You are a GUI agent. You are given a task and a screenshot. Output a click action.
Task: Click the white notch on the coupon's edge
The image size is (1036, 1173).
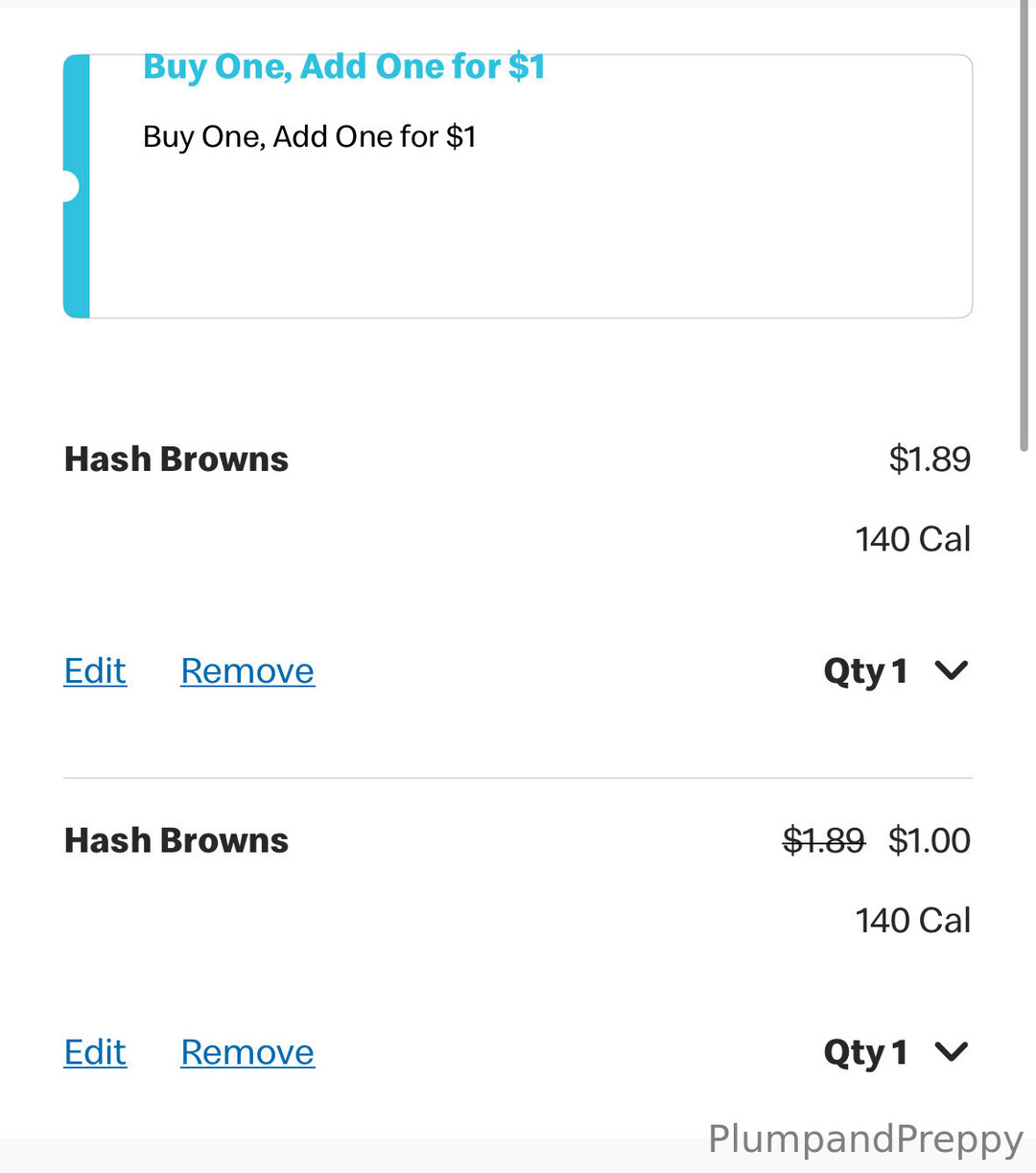tap(68, 186)
